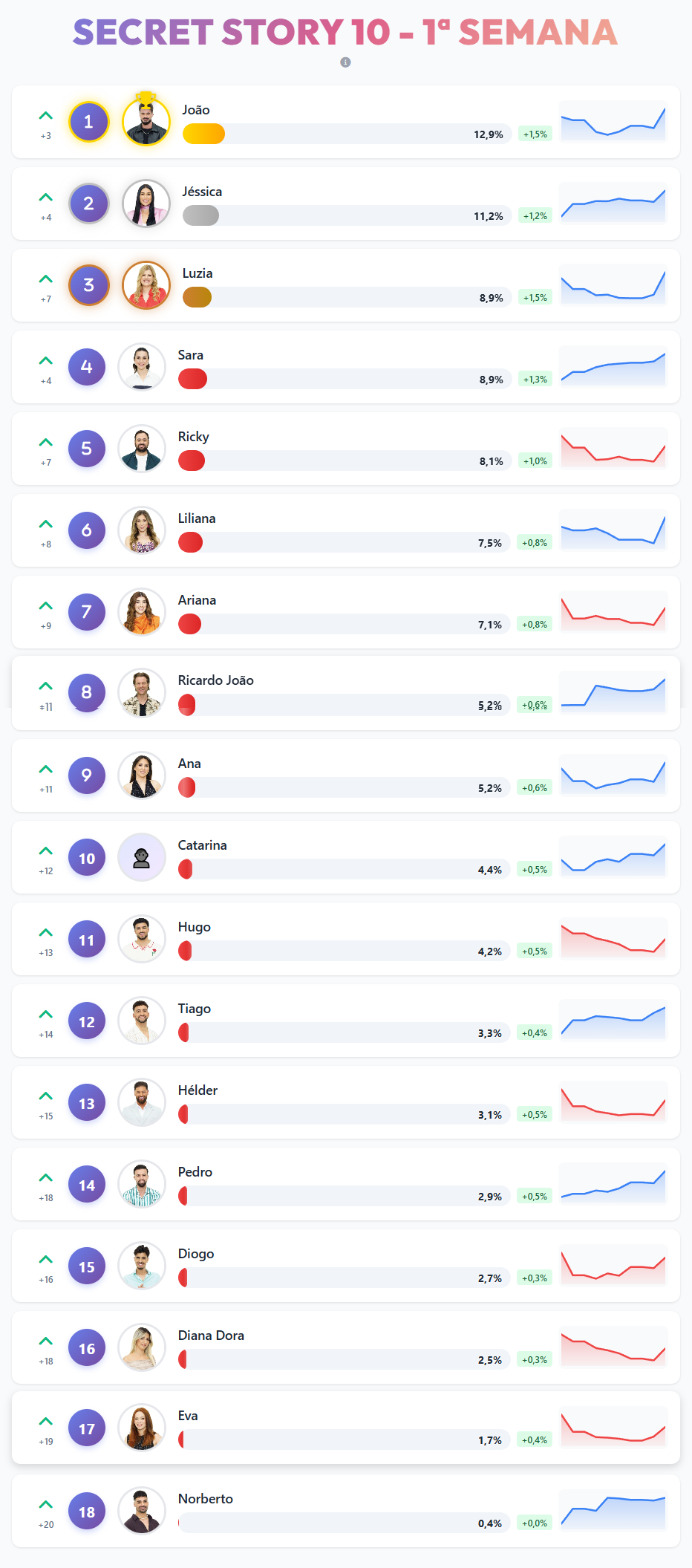Select the Diana Dora name label
This screenshot has height=1568, width=692.
click(211, 1336)
